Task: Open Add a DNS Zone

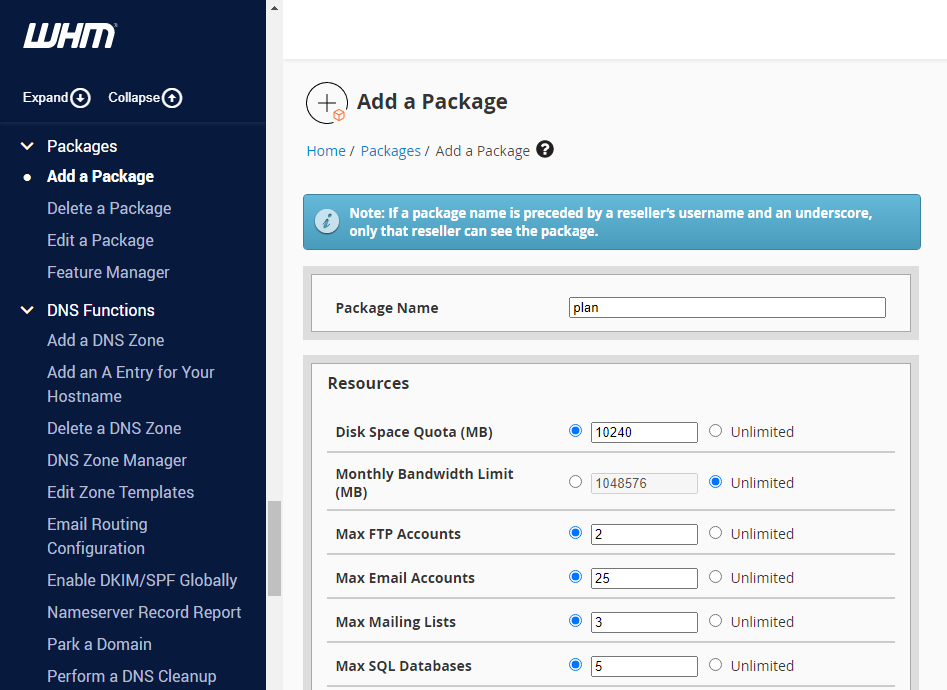Action: pyautogui.click(x=106, y=340)
